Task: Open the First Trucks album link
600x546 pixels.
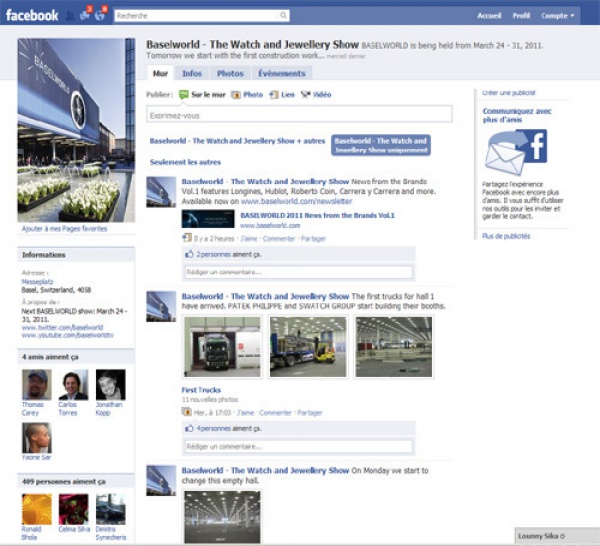Action: coord(201,390)
